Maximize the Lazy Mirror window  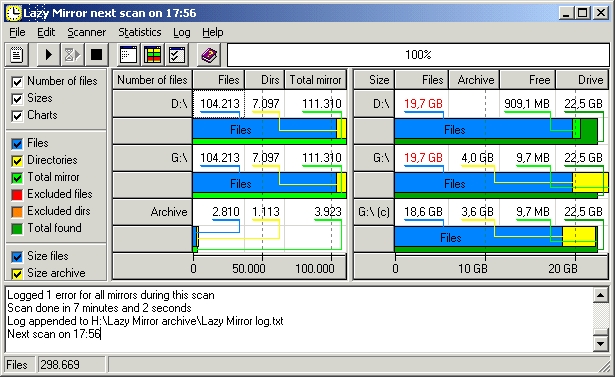(583, 13)
